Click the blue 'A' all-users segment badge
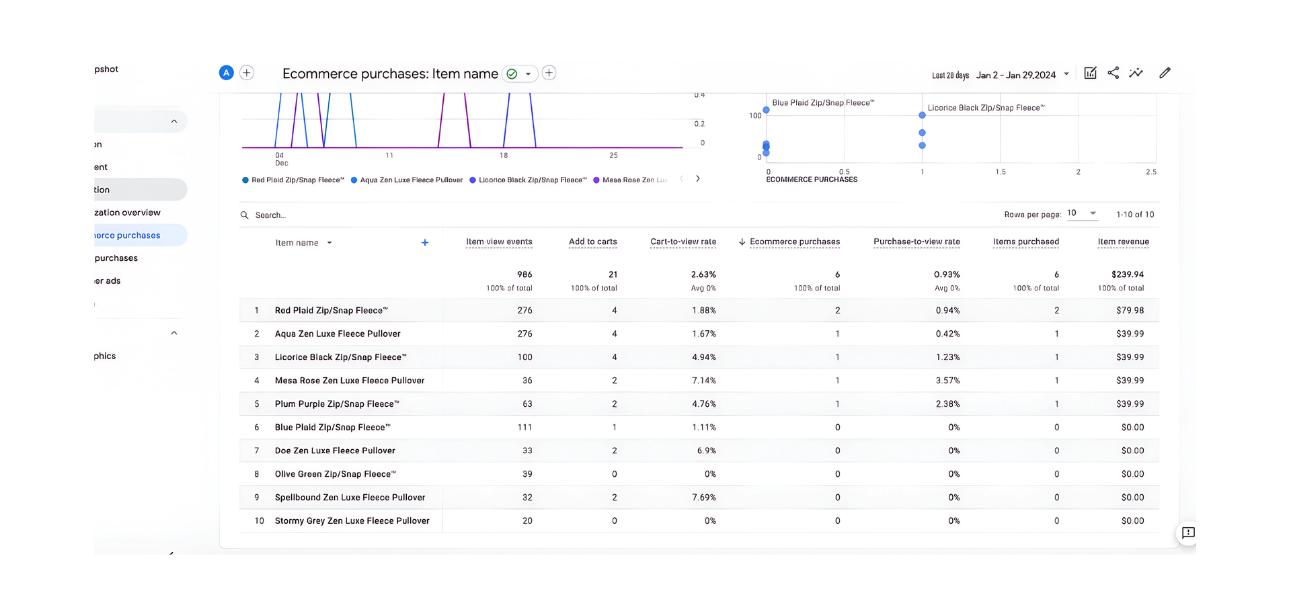 [x=226, y=73]
